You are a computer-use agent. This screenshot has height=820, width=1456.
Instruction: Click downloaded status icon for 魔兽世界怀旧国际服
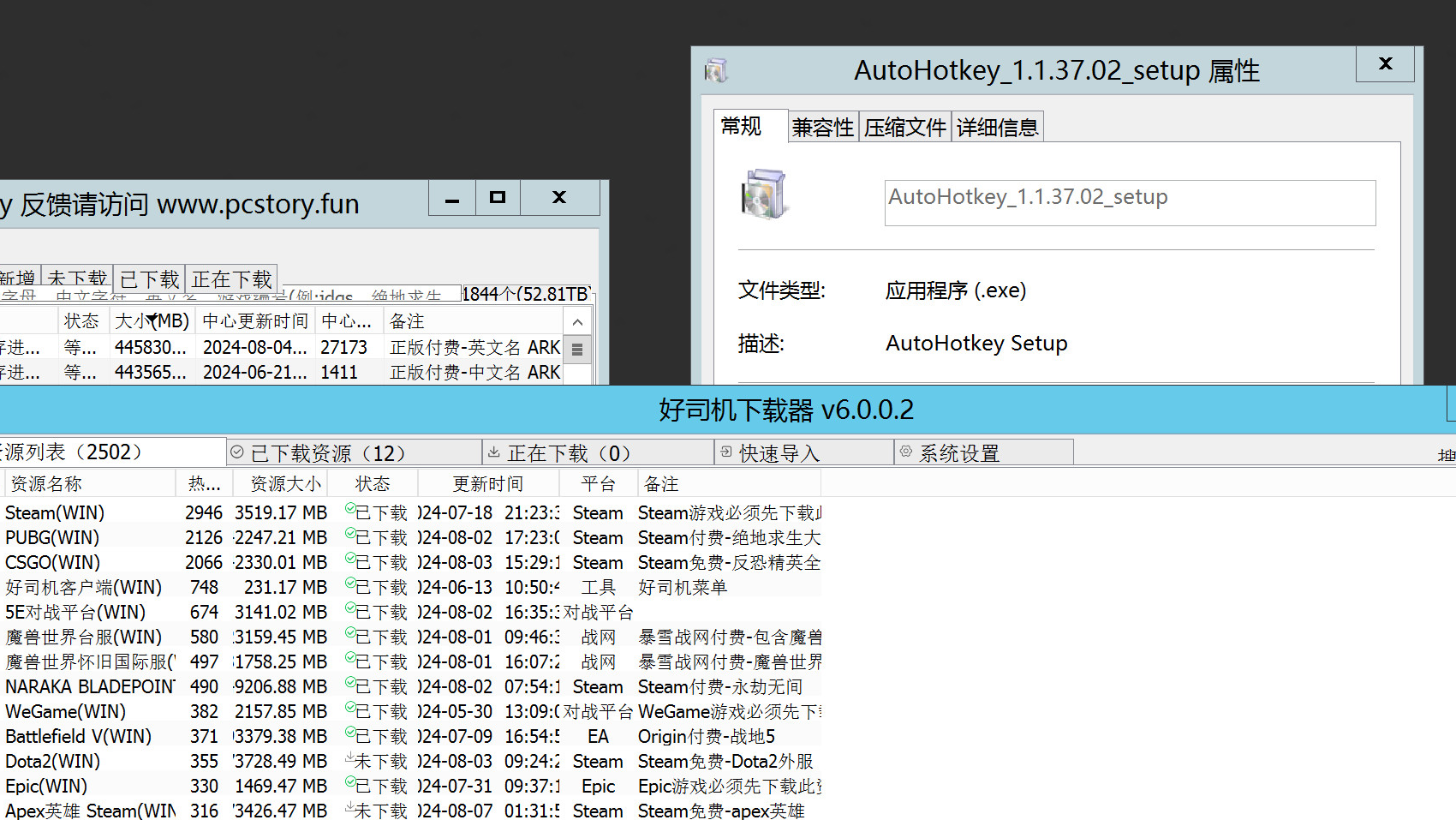(x=350, y=659)
